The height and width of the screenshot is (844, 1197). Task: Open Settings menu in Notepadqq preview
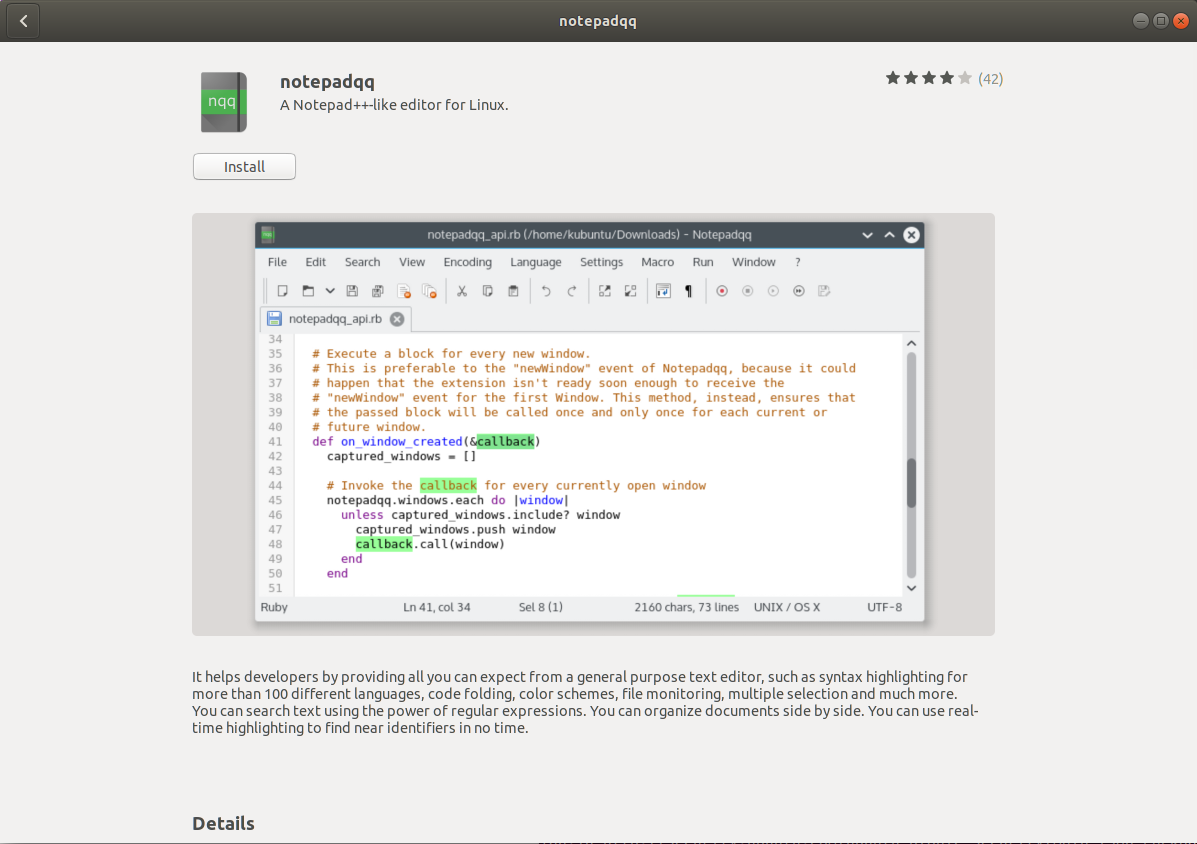point(601,262)
